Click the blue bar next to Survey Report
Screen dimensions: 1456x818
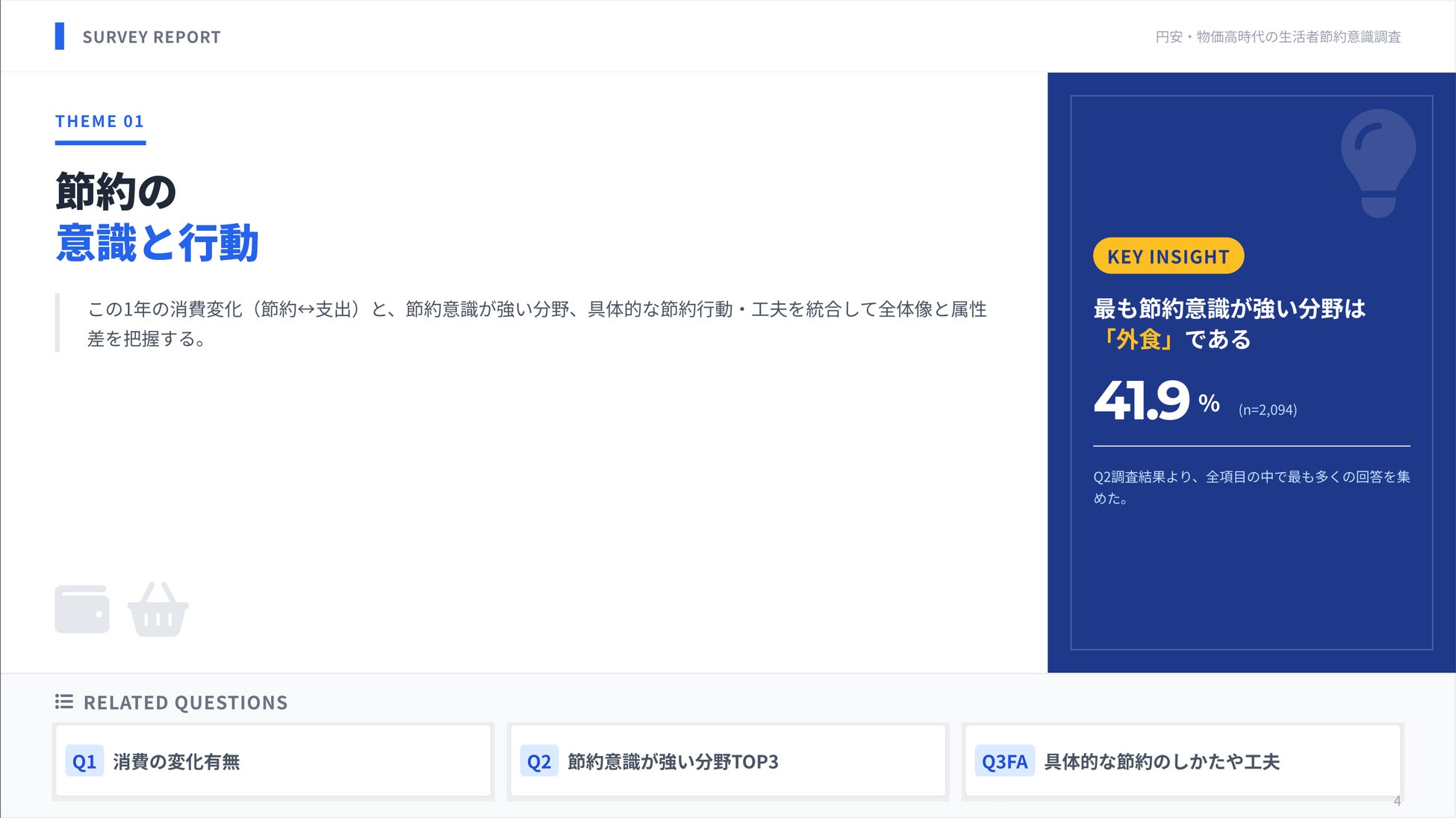coord(60,37)
